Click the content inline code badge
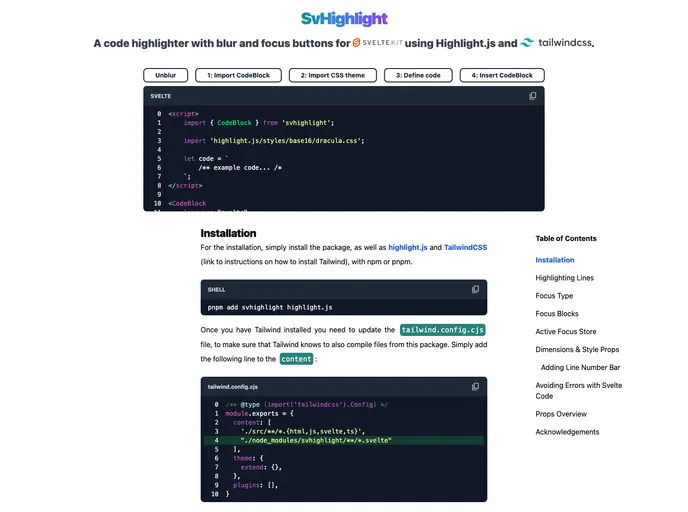688x512 pixels. click(296, 359)
